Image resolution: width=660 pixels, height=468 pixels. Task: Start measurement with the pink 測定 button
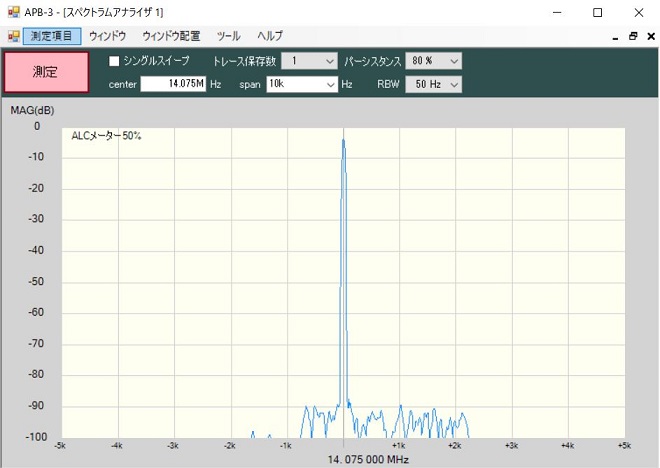coord(46,72)
